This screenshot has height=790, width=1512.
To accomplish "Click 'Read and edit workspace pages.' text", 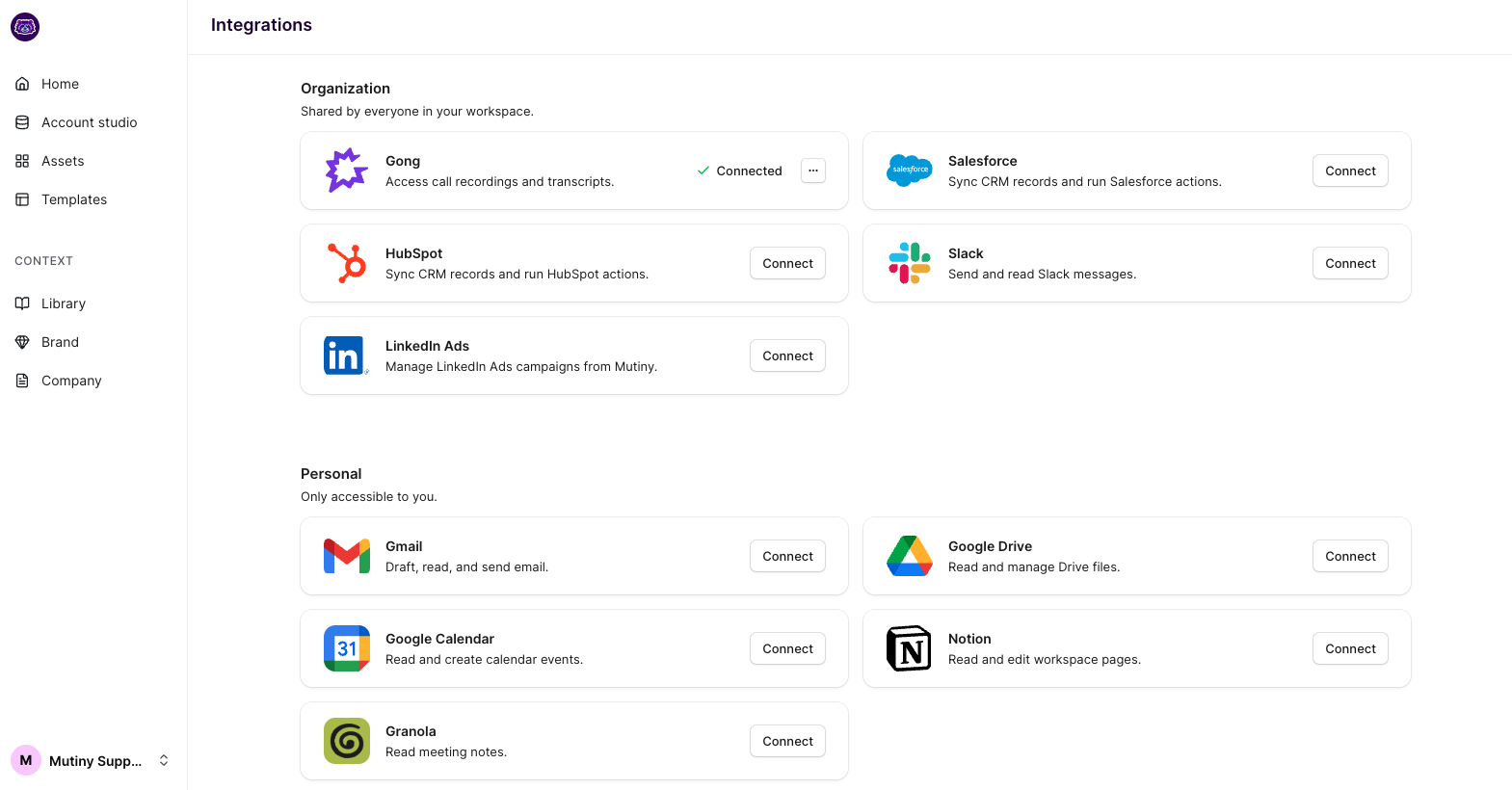I will pos(1045,660).
